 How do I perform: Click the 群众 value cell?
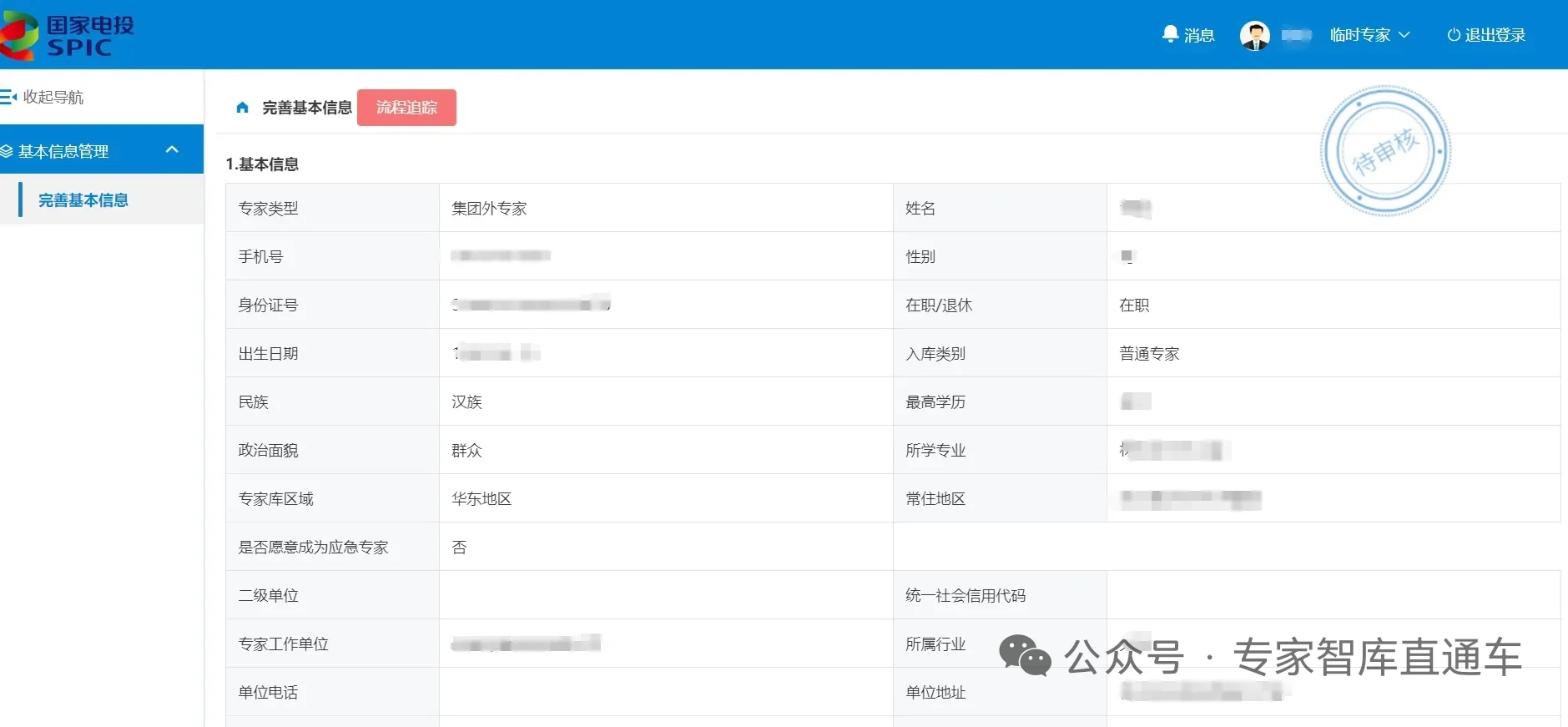(x=666, y=450)
